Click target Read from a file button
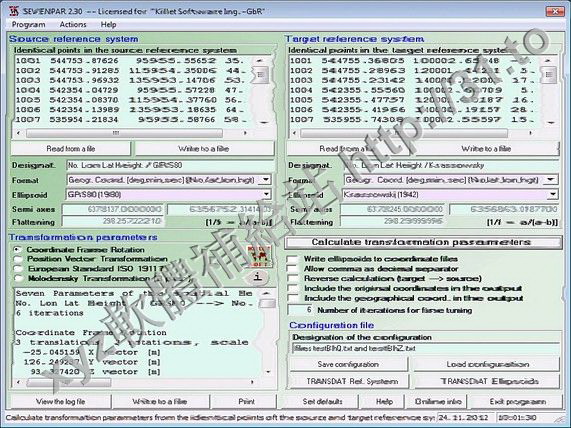This screenshot has height=428, width=571. [x=346, y=149]
